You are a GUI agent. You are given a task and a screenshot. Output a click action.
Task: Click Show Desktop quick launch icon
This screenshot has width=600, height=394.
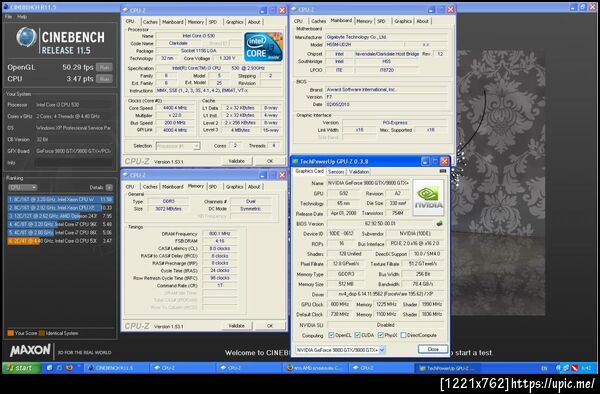click(x=49, y=368)
